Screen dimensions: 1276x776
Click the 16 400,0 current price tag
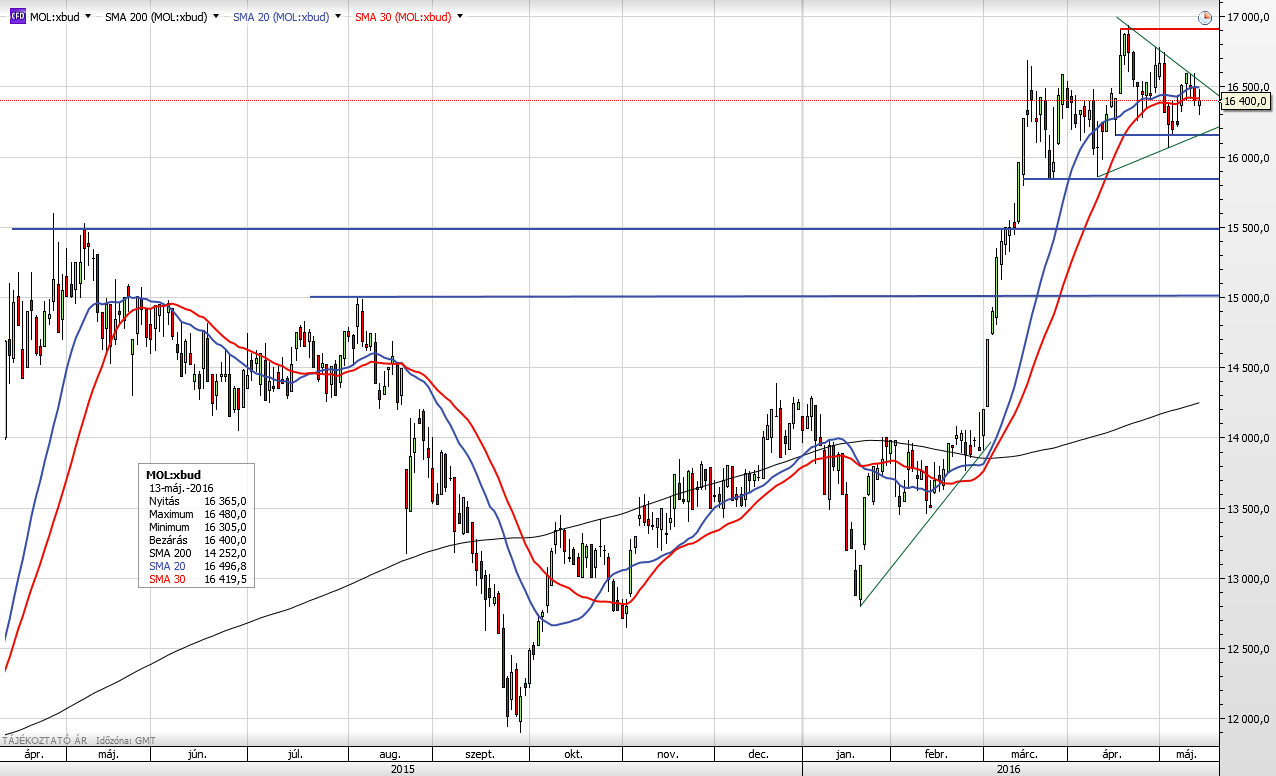[1245, 101]
